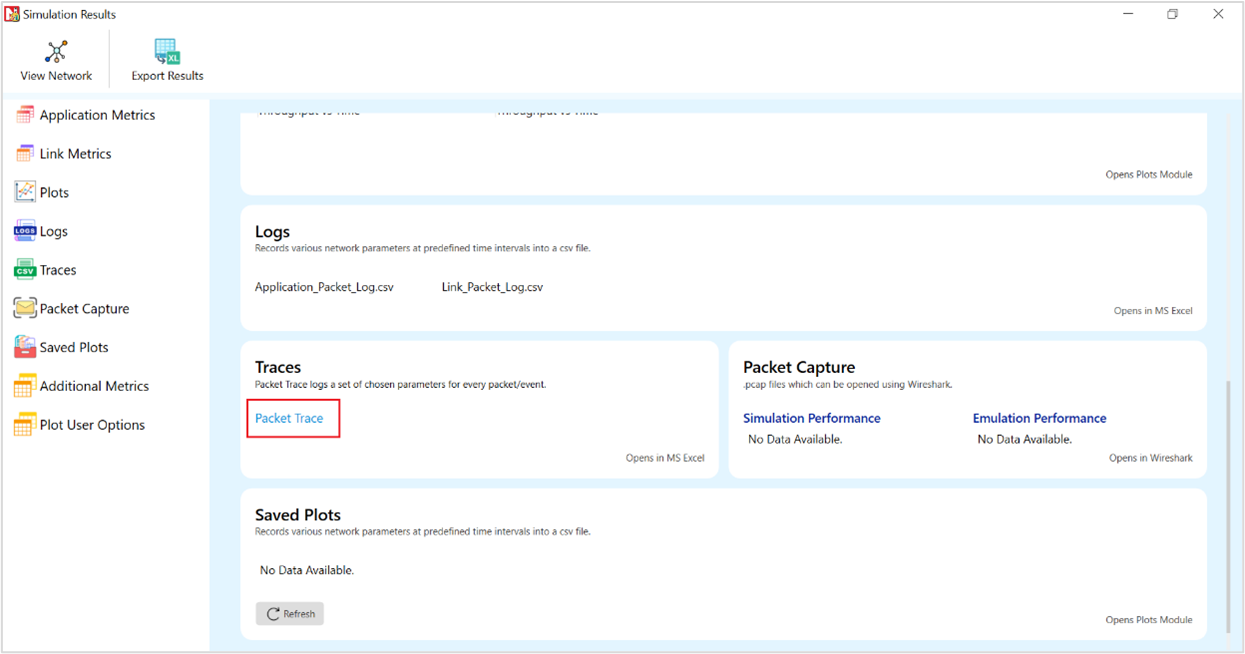Image resolution: width=1245 pixels, height=654 pixels.
Task: Select the Link Metrics sidebar icon
Action: (x=25, y=154)
